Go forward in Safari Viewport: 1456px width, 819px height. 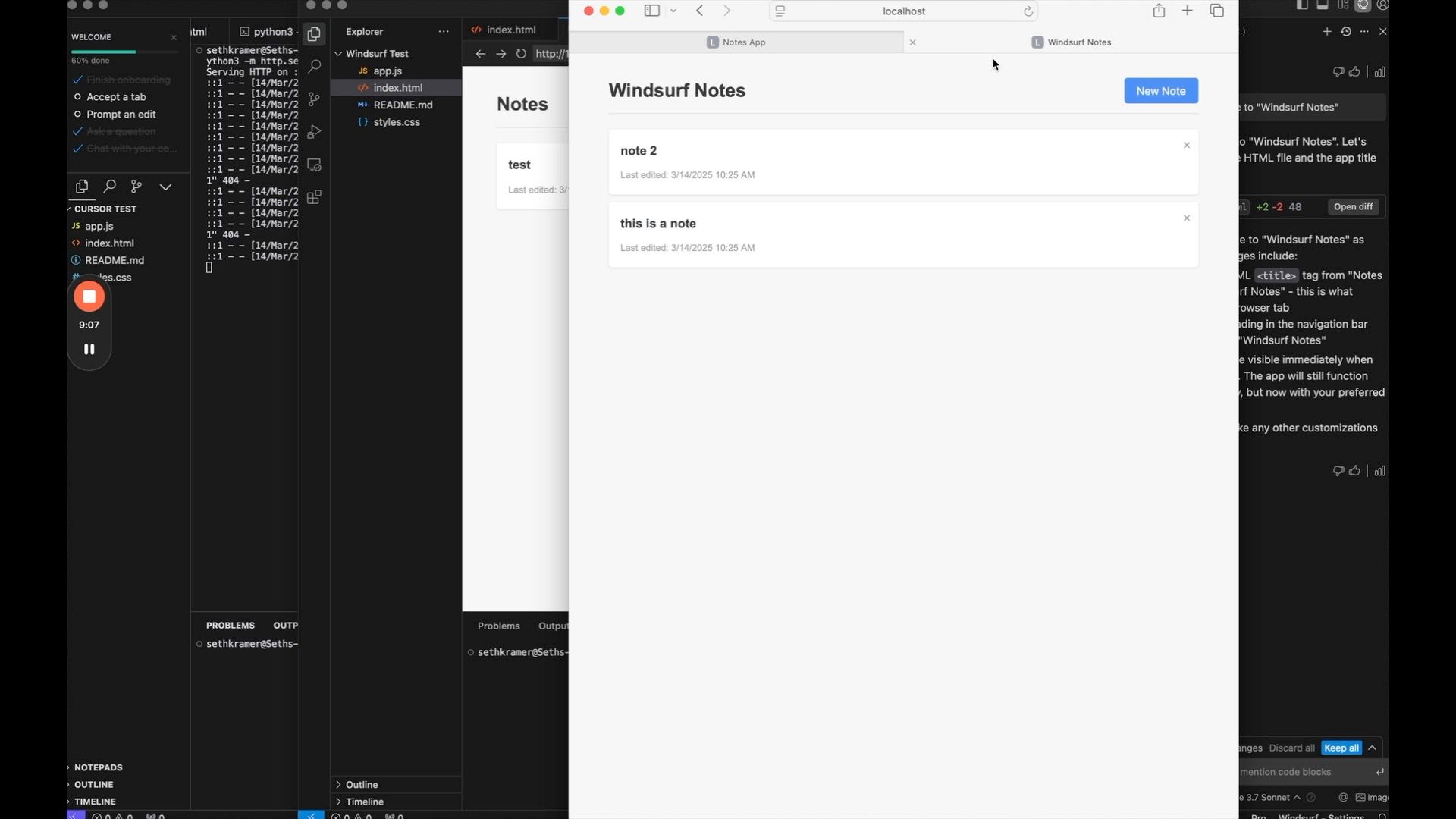pos(726,11)
